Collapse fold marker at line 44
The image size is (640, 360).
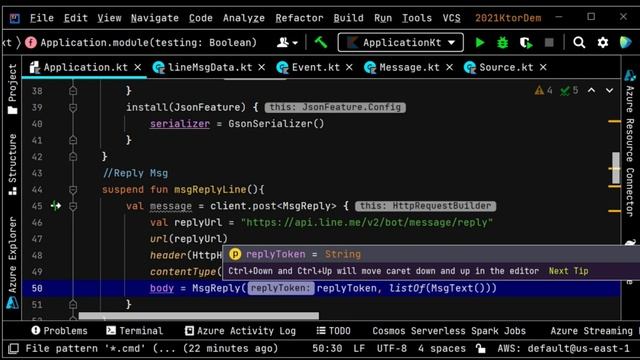tap(73, 190)
